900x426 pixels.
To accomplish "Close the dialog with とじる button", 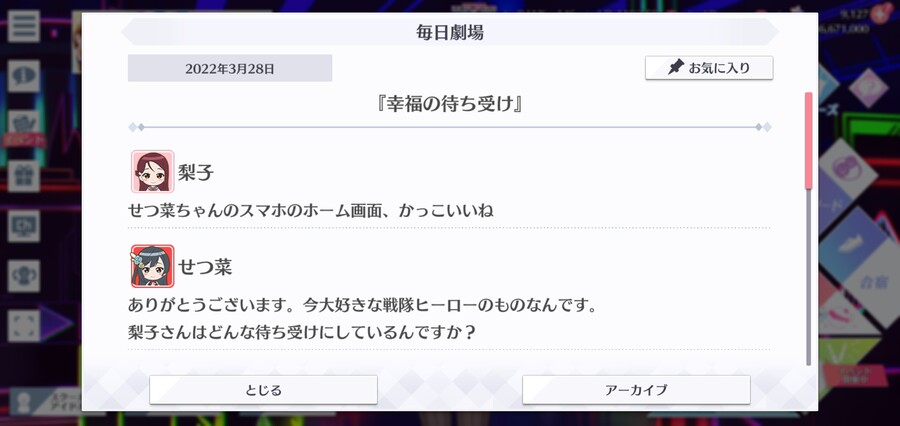I will (263, 390).
